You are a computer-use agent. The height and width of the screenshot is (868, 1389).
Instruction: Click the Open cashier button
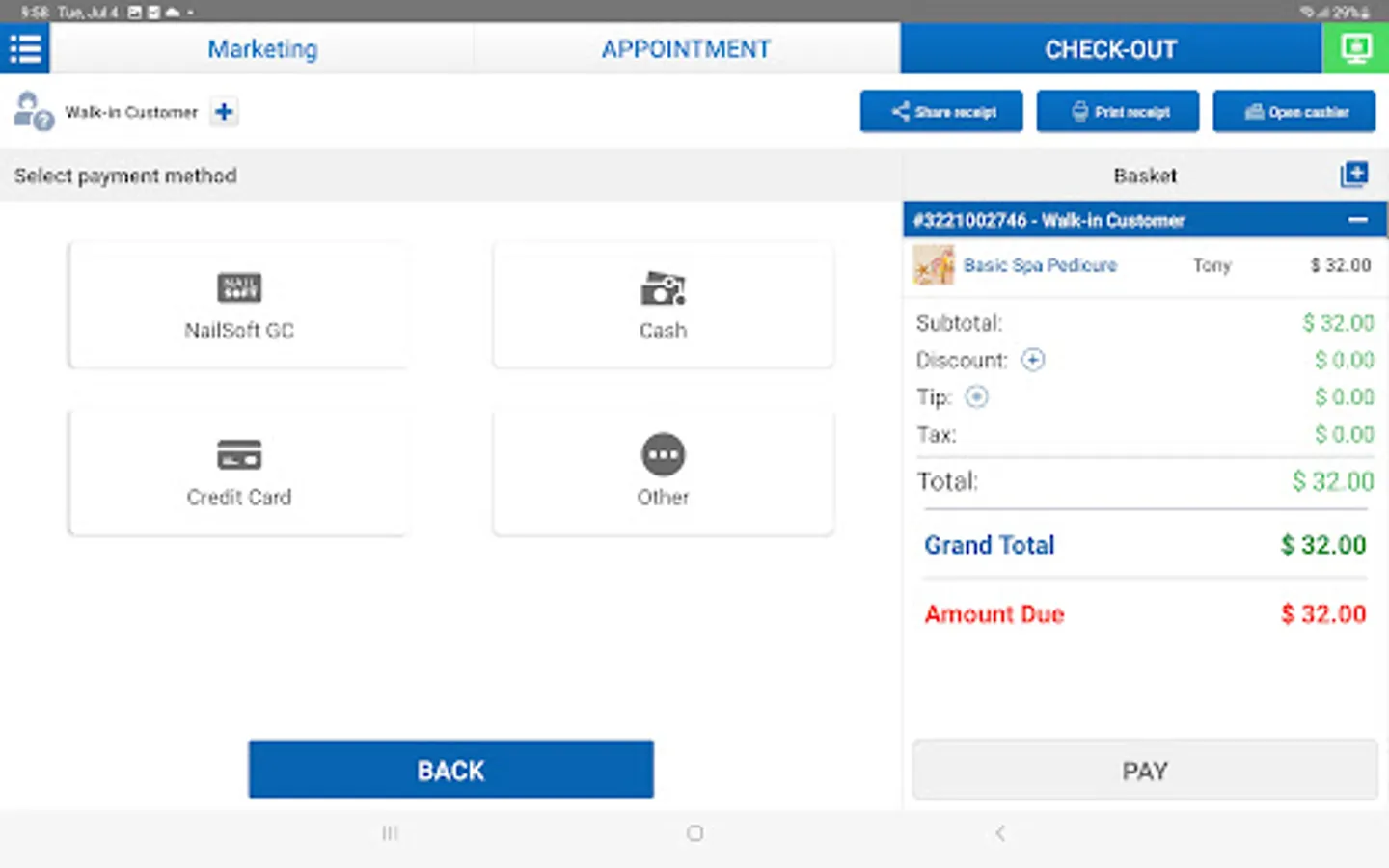1294,112
